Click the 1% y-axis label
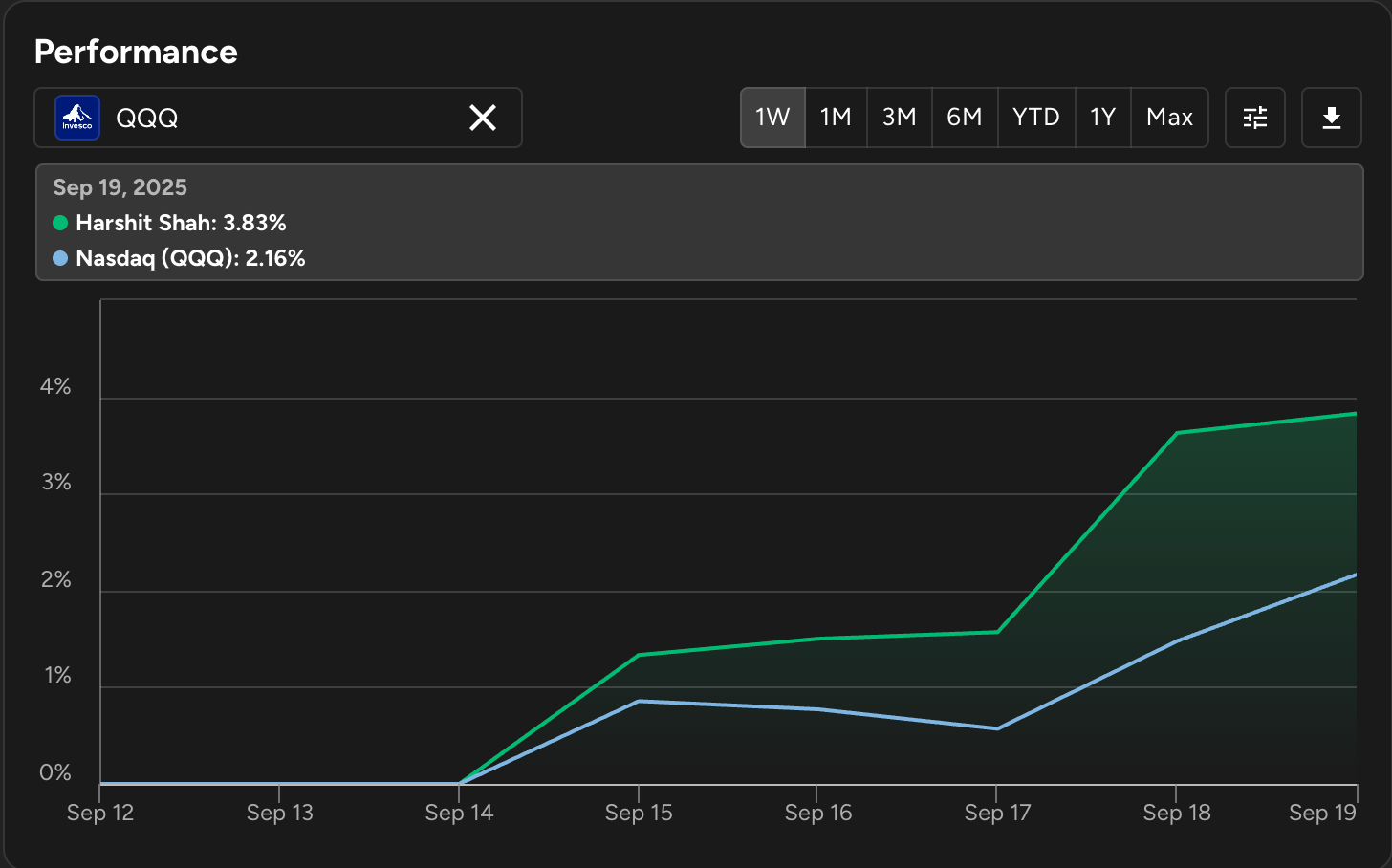Image resolution: width=1392 pixels, height=868 pixels. point(57,675)
